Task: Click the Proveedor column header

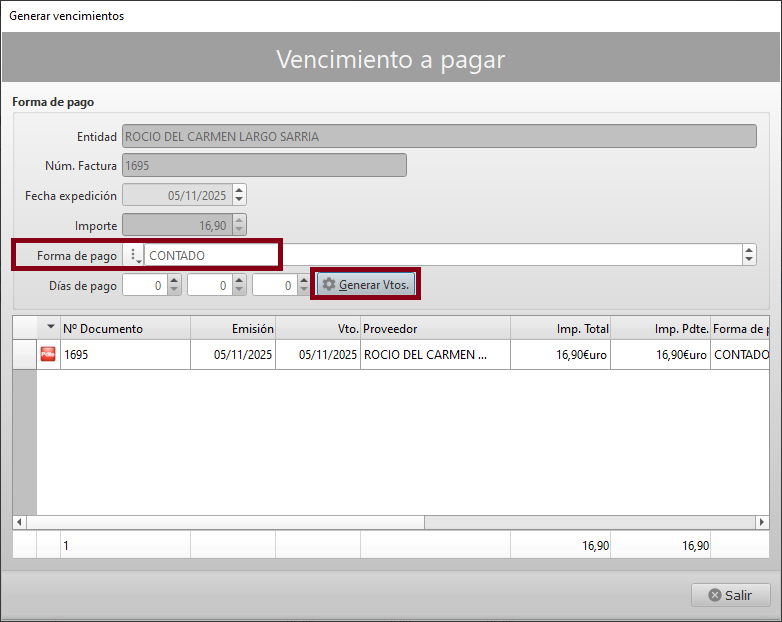Action: pyautogui.click(x=435, y=328)
